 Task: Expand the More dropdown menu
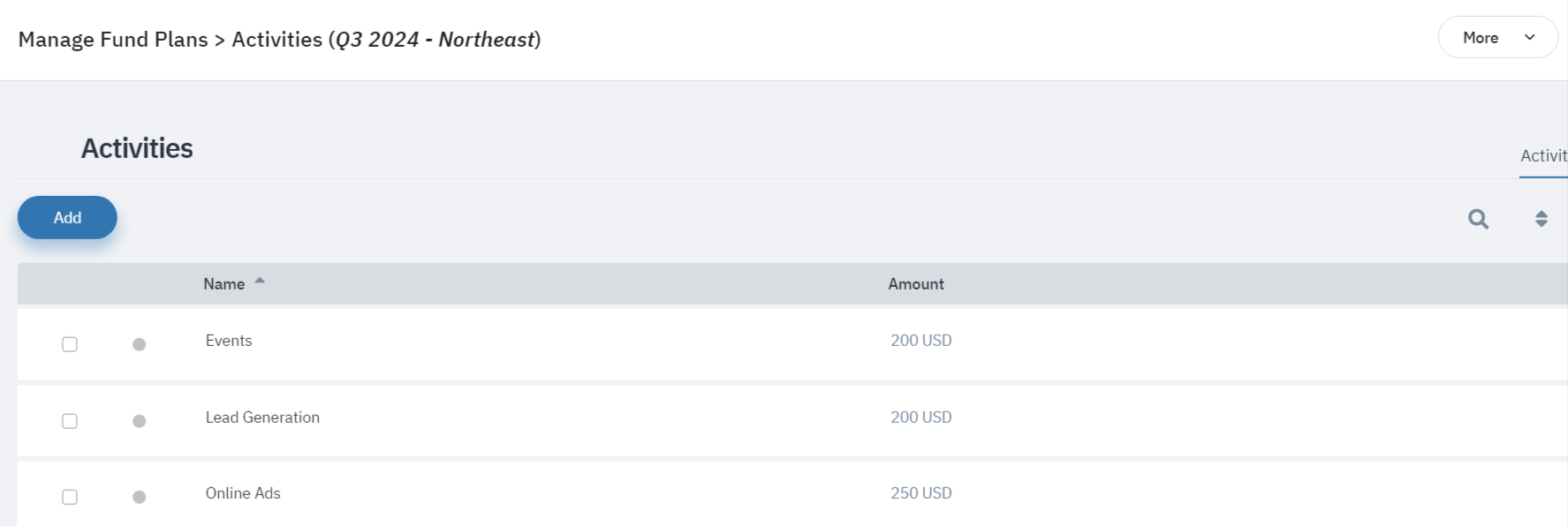1497,37
